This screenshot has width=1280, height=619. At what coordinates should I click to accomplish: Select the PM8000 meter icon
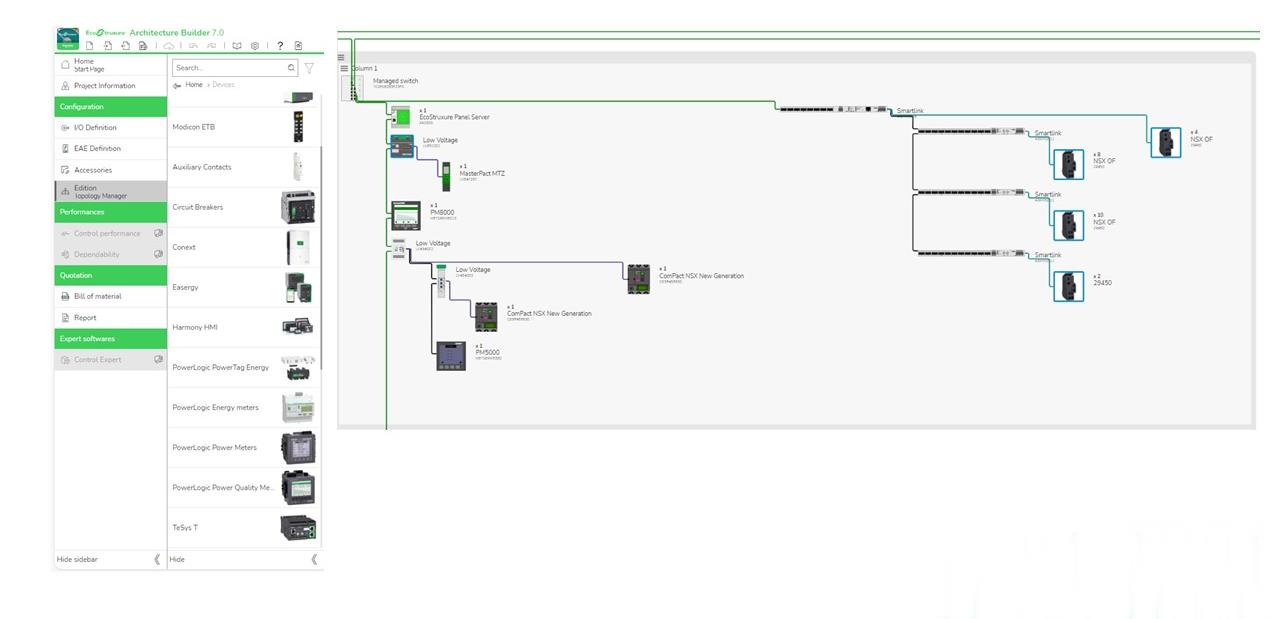pyautogui.click(x=405, y=215)
